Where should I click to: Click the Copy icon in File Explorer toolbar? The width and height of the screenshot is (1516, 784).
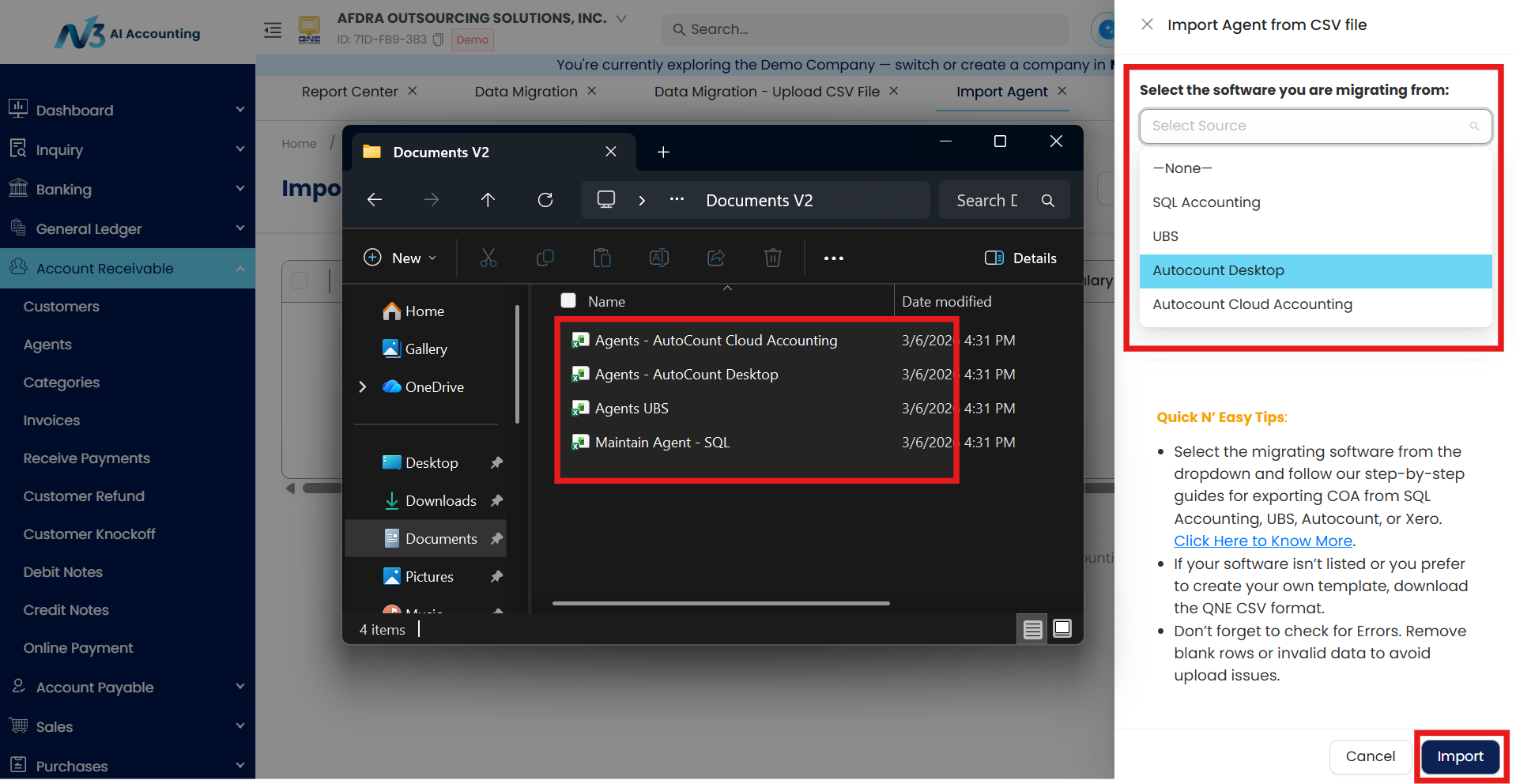click(x=545, y=258)
